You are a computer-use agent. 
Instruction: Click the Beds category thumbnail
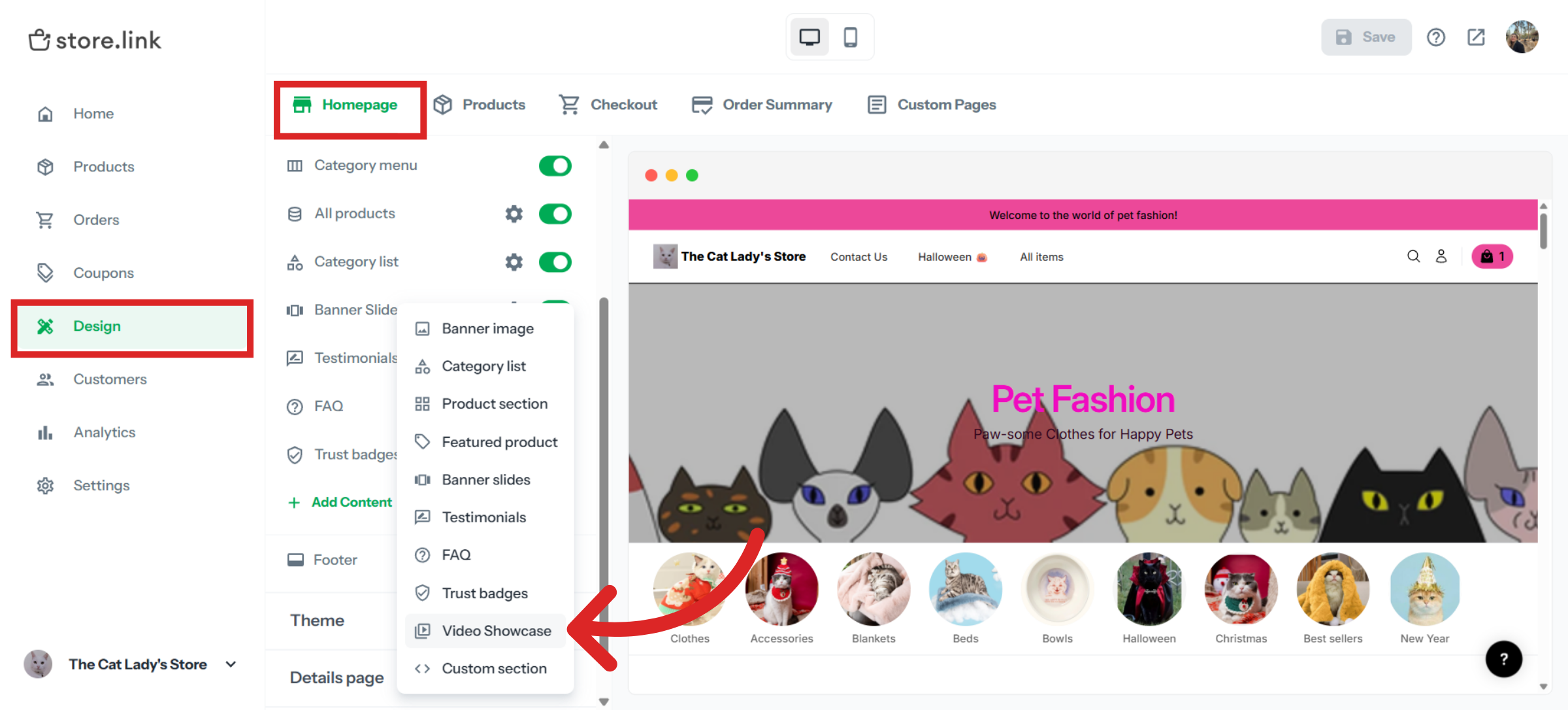coord(965,589)
